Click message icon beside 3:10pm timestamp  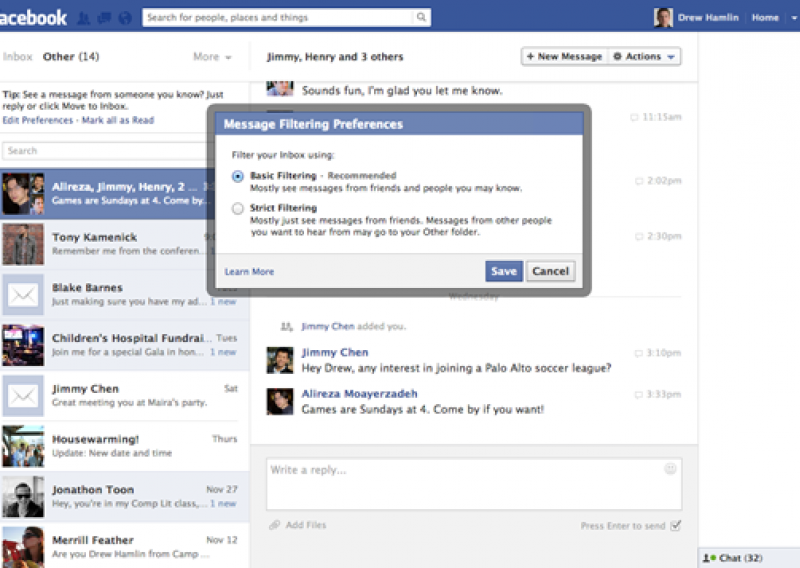point(638,353)
